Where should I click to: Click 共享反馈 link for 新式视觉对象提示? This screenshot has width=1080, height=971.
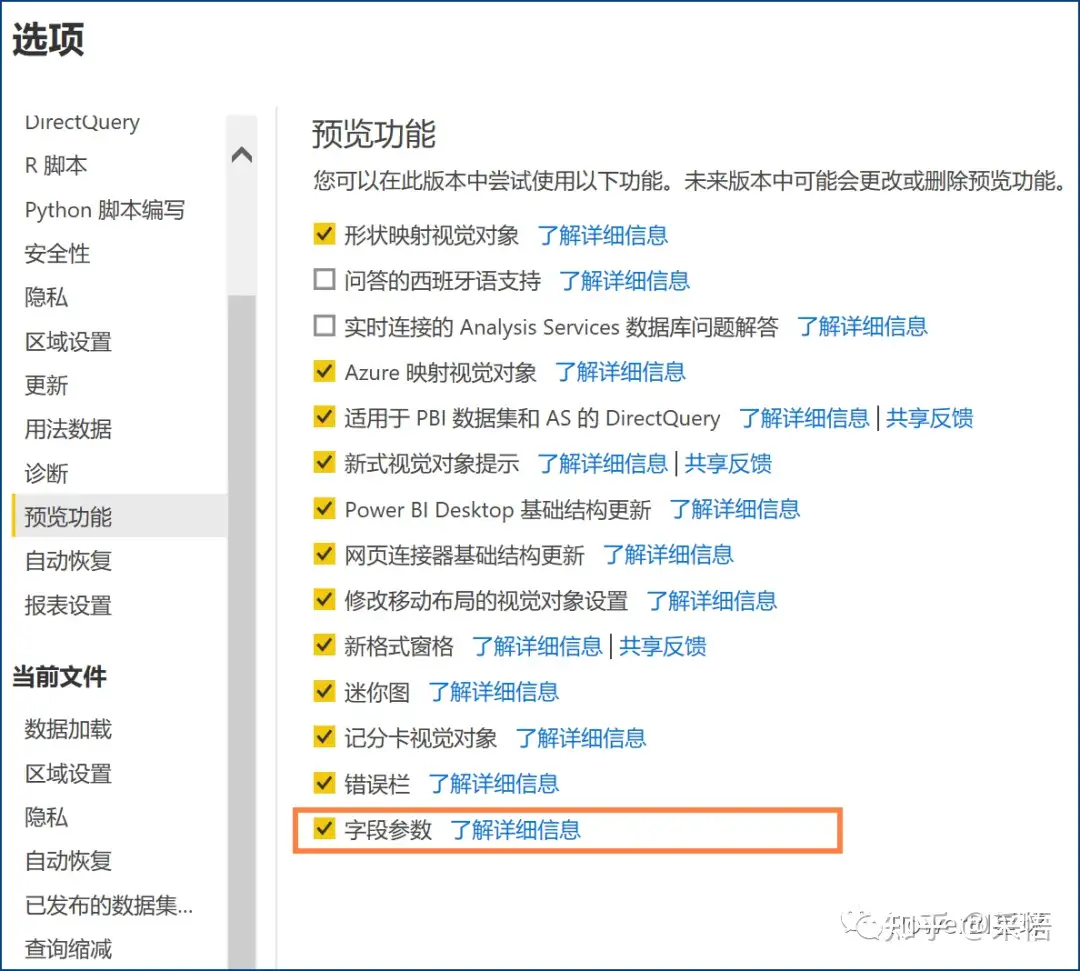(728, 463)
